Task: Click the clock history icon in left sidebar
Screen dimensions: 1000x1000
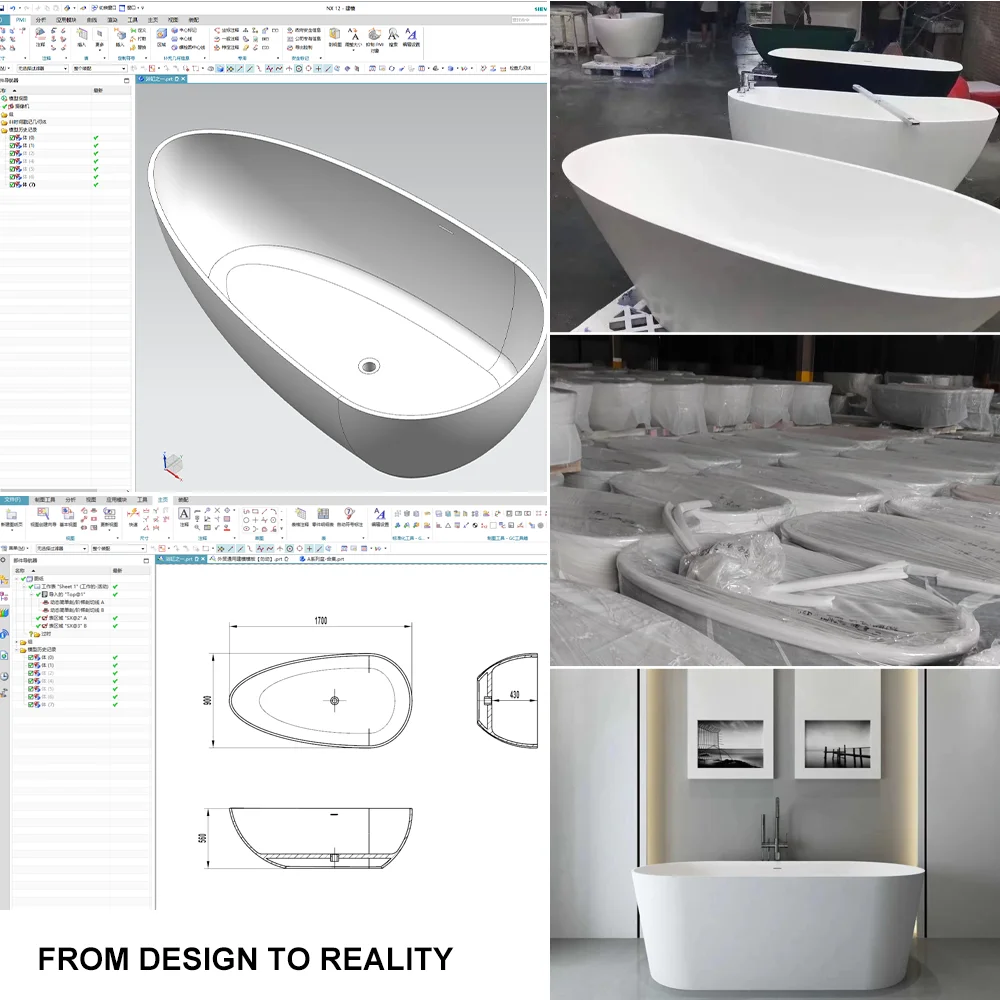Action: (x=5, y=676)
